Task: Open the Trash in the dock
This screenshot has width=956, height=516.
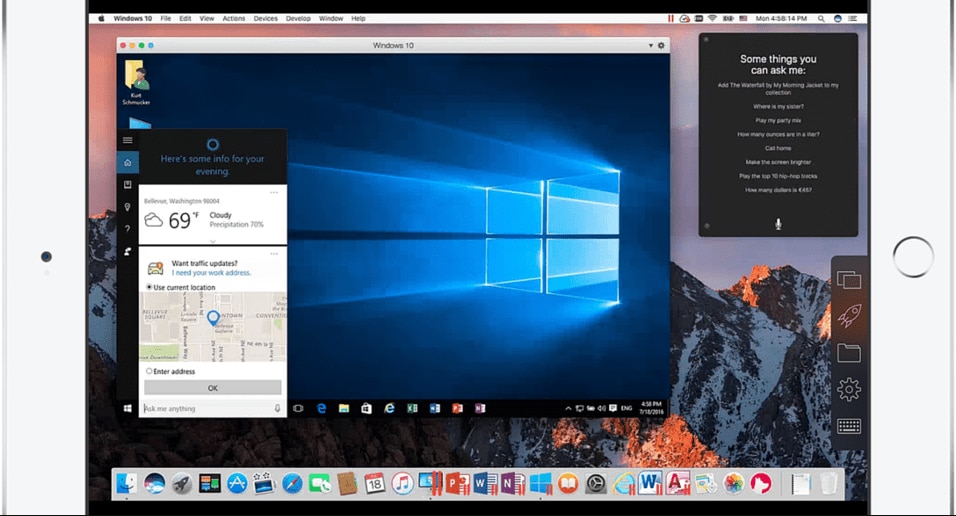Action: click(829, 484)
